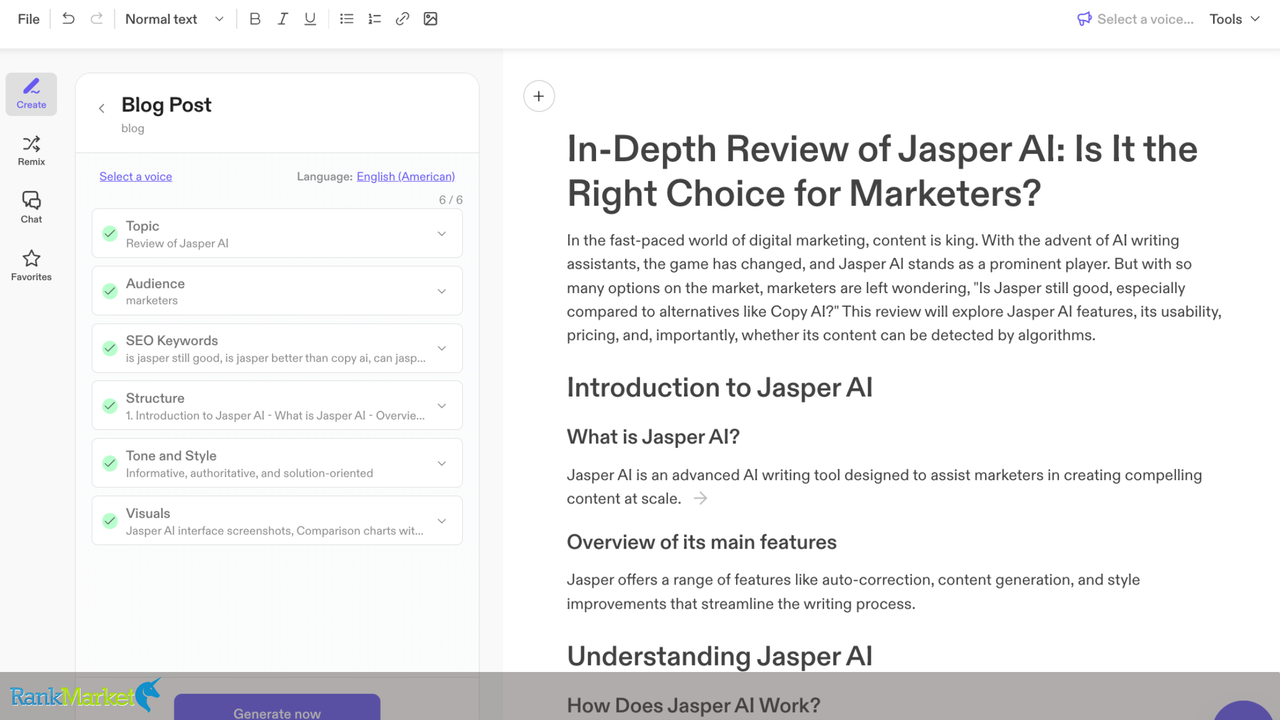The image size is (1280, 720).
Task: Click the Generate now button
Action: pyautogui.click(x=277, y=707)
